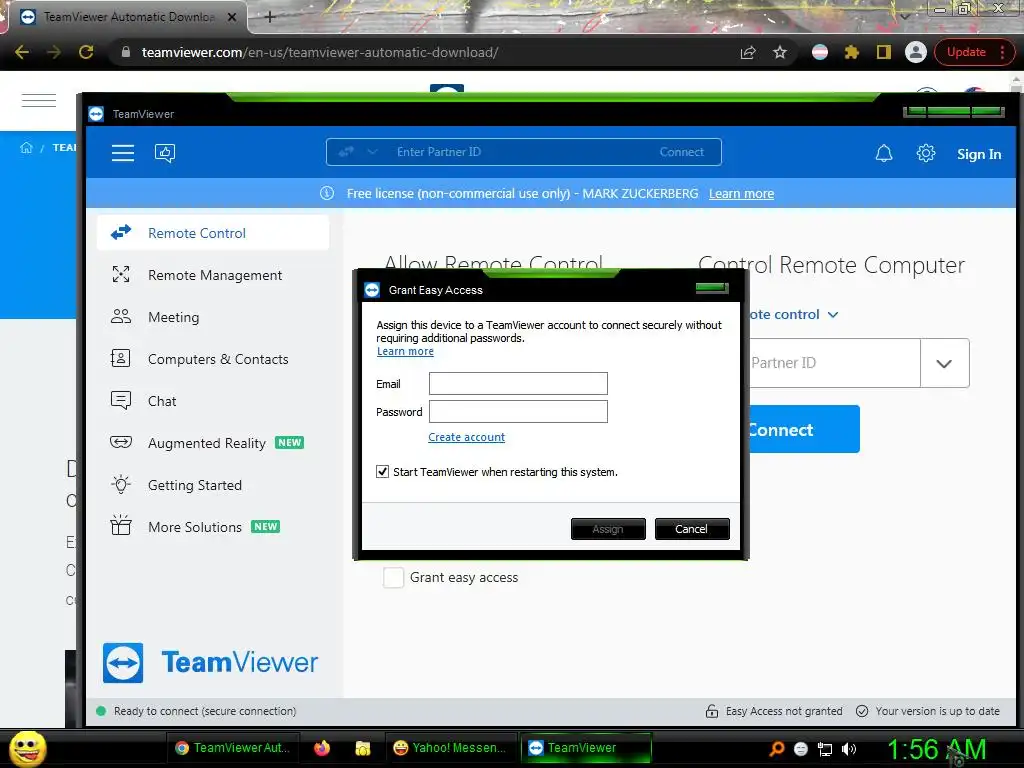This screenshot has width=1024, height=768.
Task: Bookmark this page with the star icon
Action: coord(780,52)
